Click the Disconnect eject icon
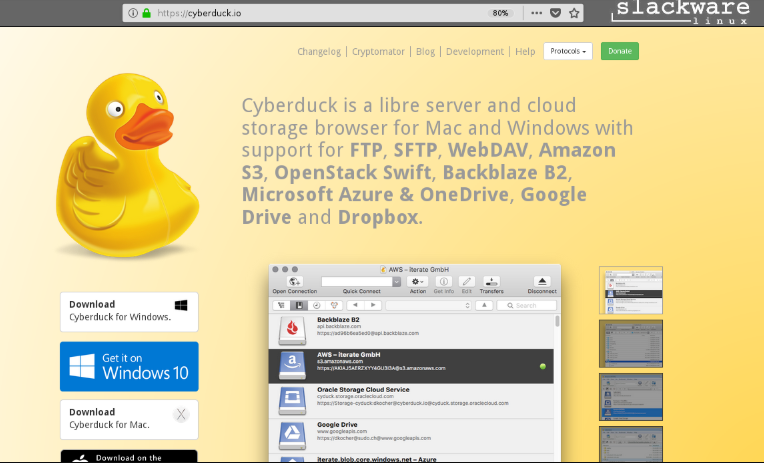764x463 pixels. pyautogui.click(x=542, y=282)
